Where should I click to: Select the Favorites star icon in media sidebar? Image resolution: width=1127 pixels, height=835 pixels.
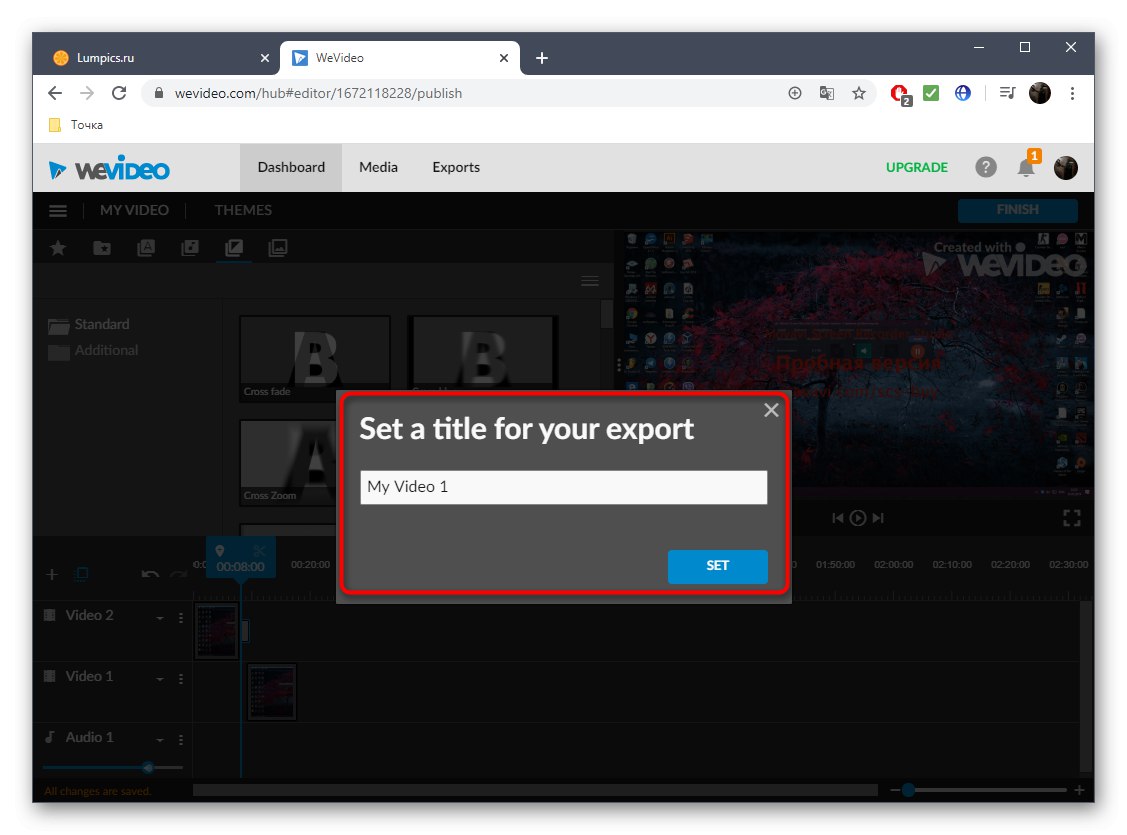(57, 247)
